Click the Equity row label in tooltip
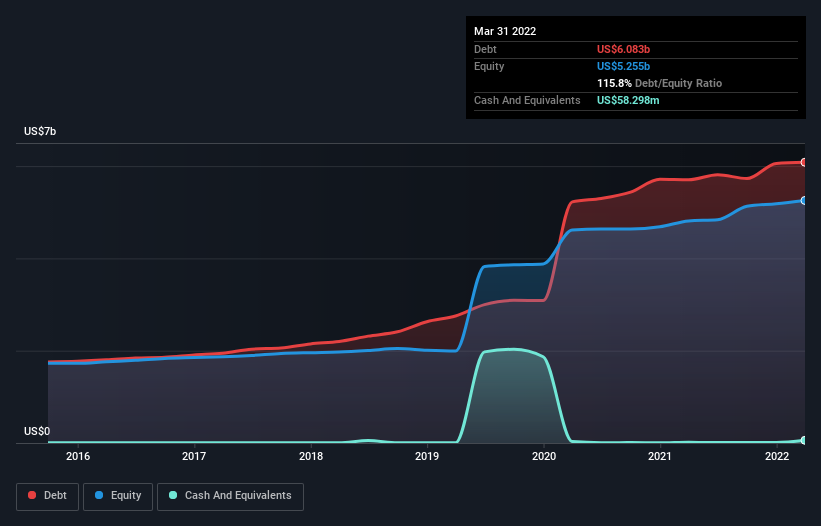This screenshot has width=821, height=526. coord(489,66)
